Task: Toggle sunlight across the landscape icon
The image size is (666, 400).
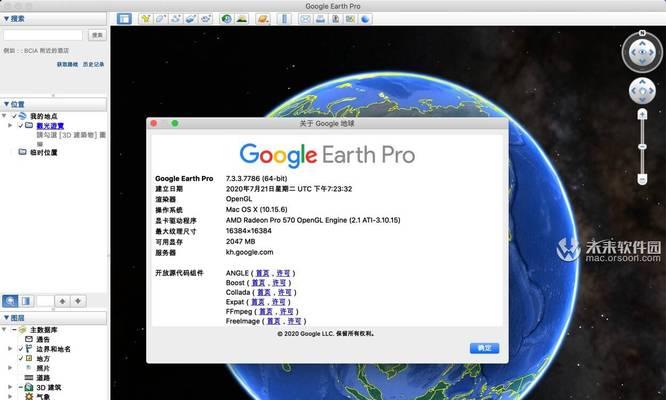Action: tap(242, 19)
